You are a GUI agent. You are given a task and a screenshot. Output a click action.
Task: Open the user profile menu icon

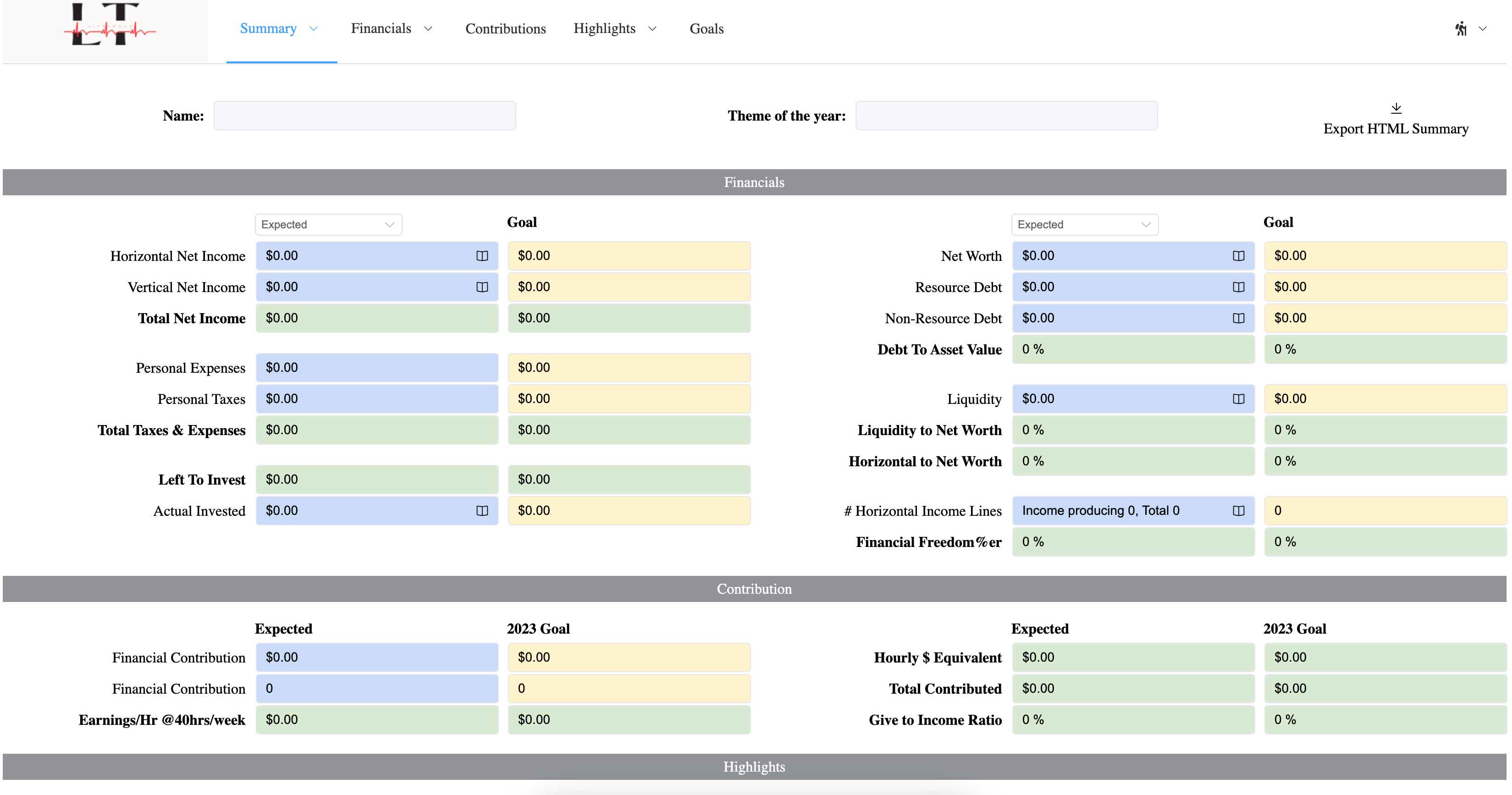pyautogui.click(x=1461, y=29)
